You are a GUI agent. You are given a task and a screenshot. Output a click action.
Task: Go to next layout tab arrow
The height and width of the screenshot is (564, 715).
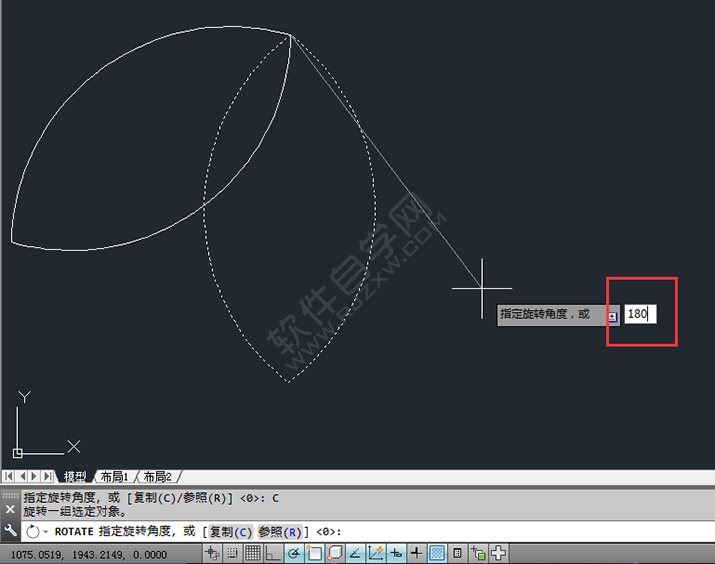tap(34, 476)
